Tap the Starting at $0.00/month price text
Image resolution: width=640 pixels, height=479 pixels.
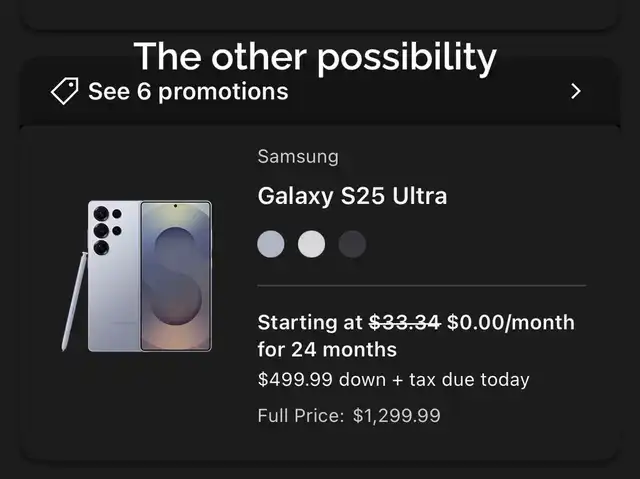416,336
